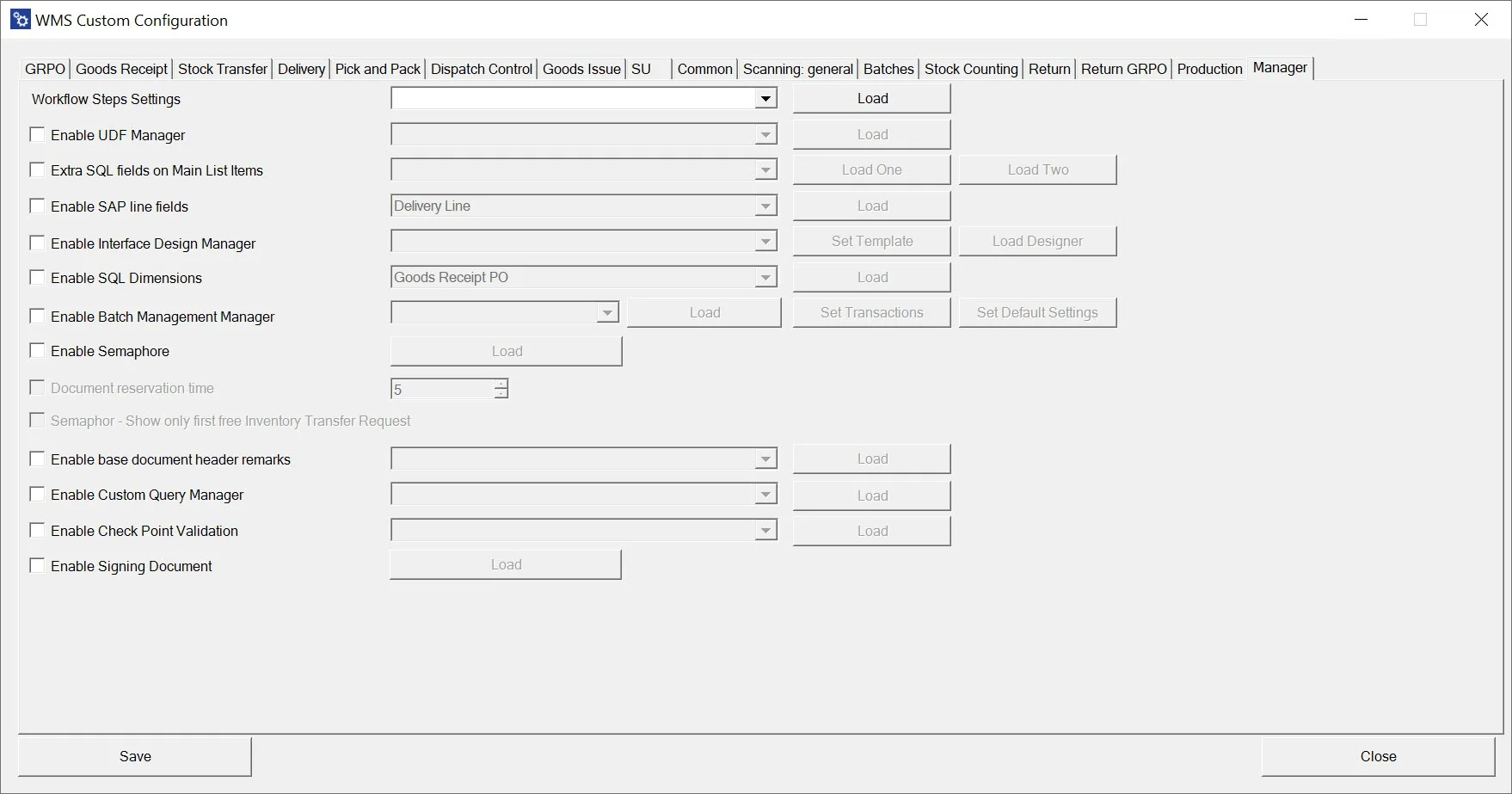This screenshot has width=1512, height=794.
Task: Select the Stock Counting tab
Action: pyautogui.click(x=971, y=69)
